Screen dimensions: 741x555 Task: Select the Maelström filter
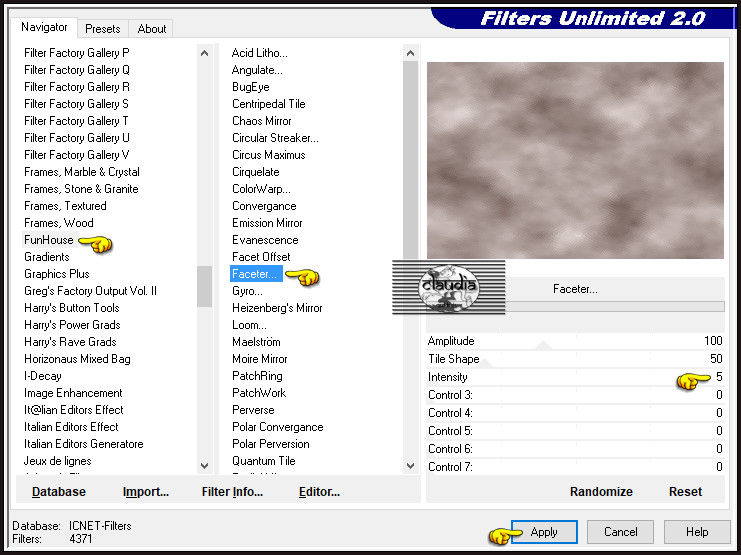pyautogui.click(x=256, y=342)
